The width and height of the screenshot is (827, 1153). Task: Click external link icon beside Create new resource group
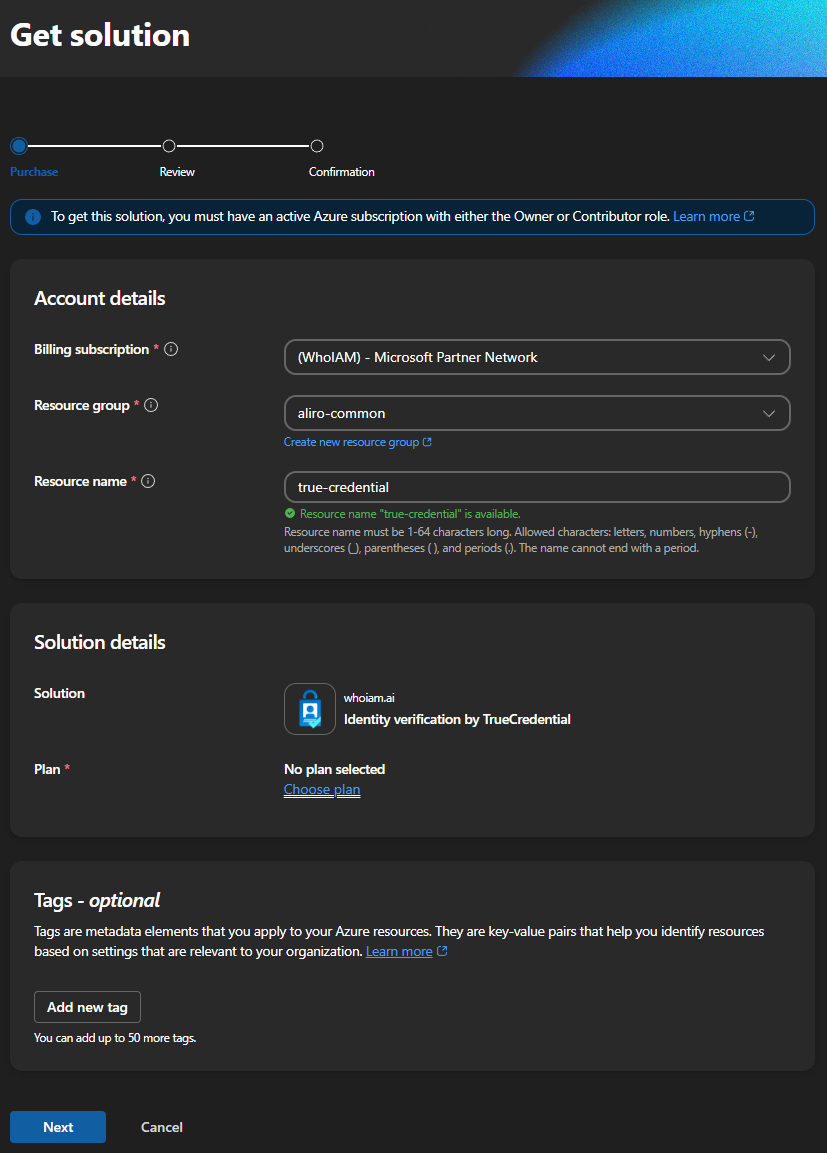(x=427, y=442)
